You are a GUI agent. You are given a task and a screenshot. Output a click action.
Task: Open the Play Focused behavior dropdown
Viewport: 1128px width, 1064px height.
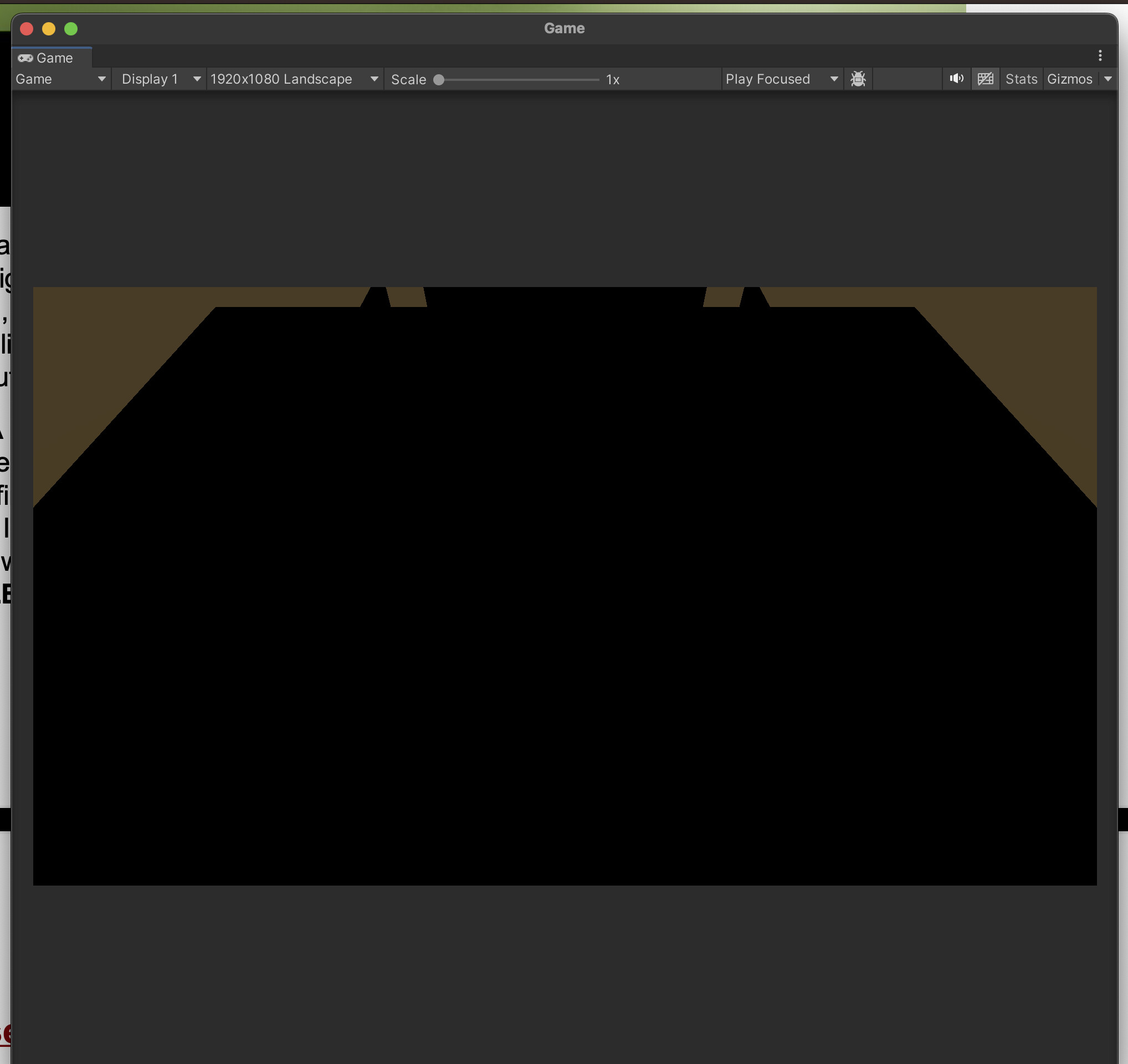(x=782, y=79)
